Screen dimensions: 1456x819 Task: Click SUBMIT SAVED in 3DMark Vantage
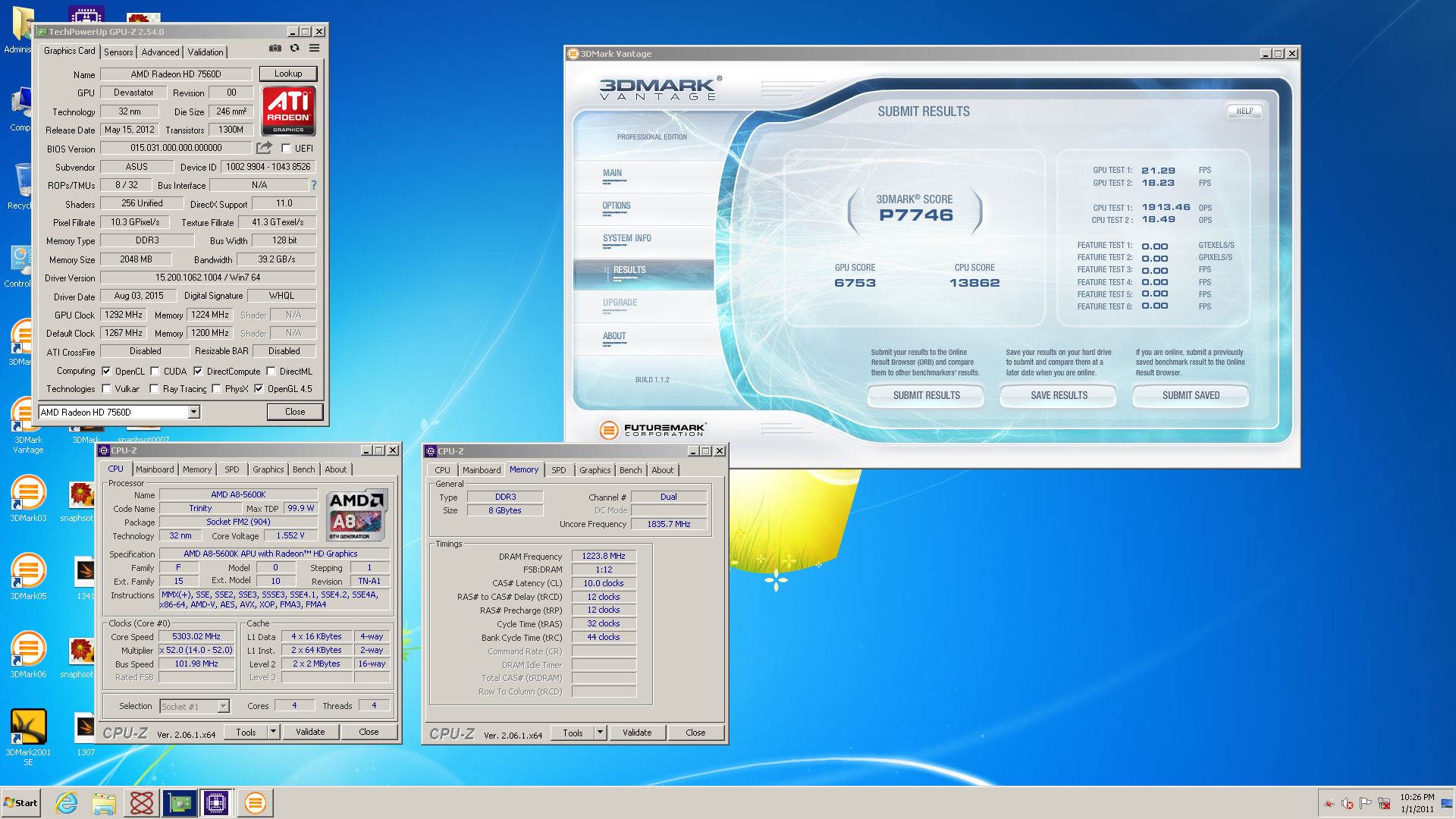1191,395
